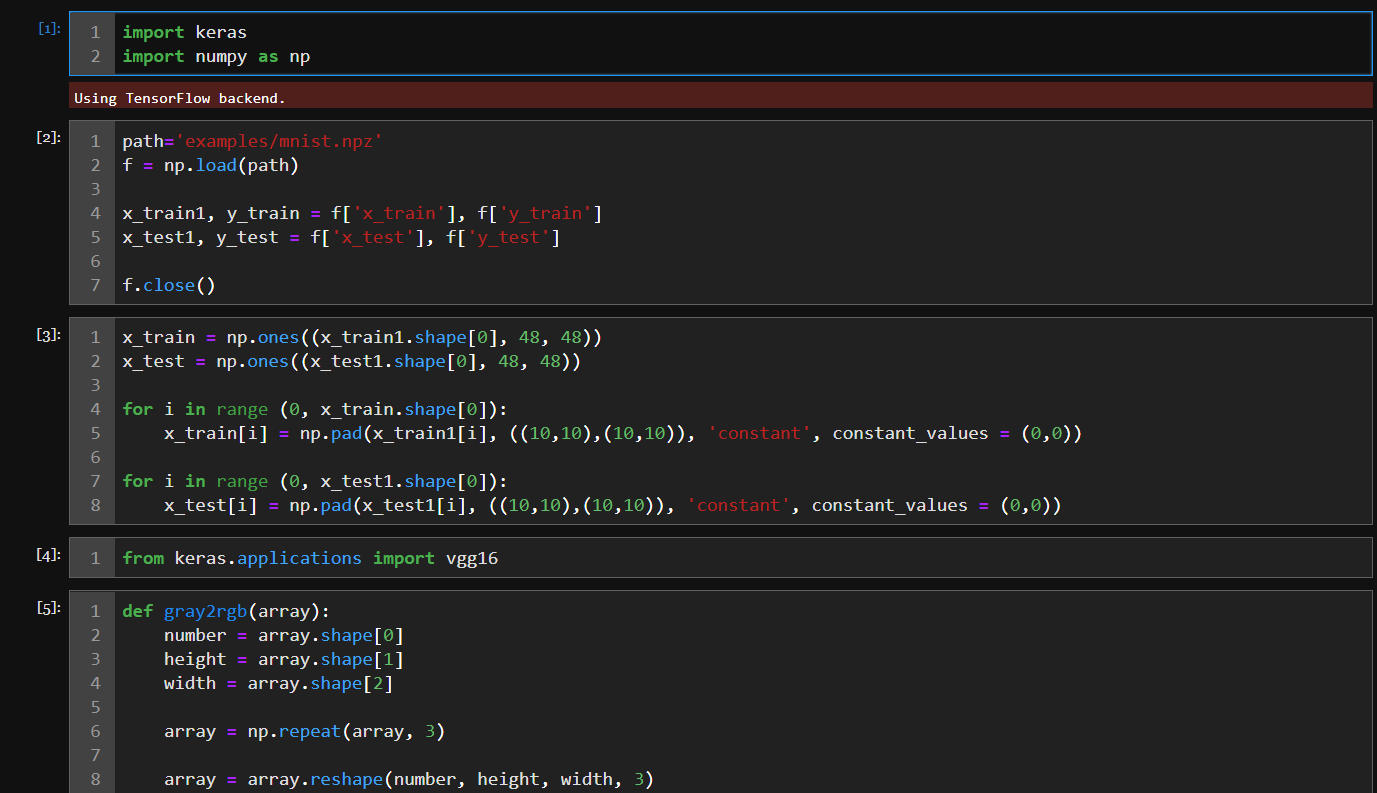Click the 'Using TensorFlow backend.' output message
Viewport: 1377px width, 793px height.
click(180, 98)
